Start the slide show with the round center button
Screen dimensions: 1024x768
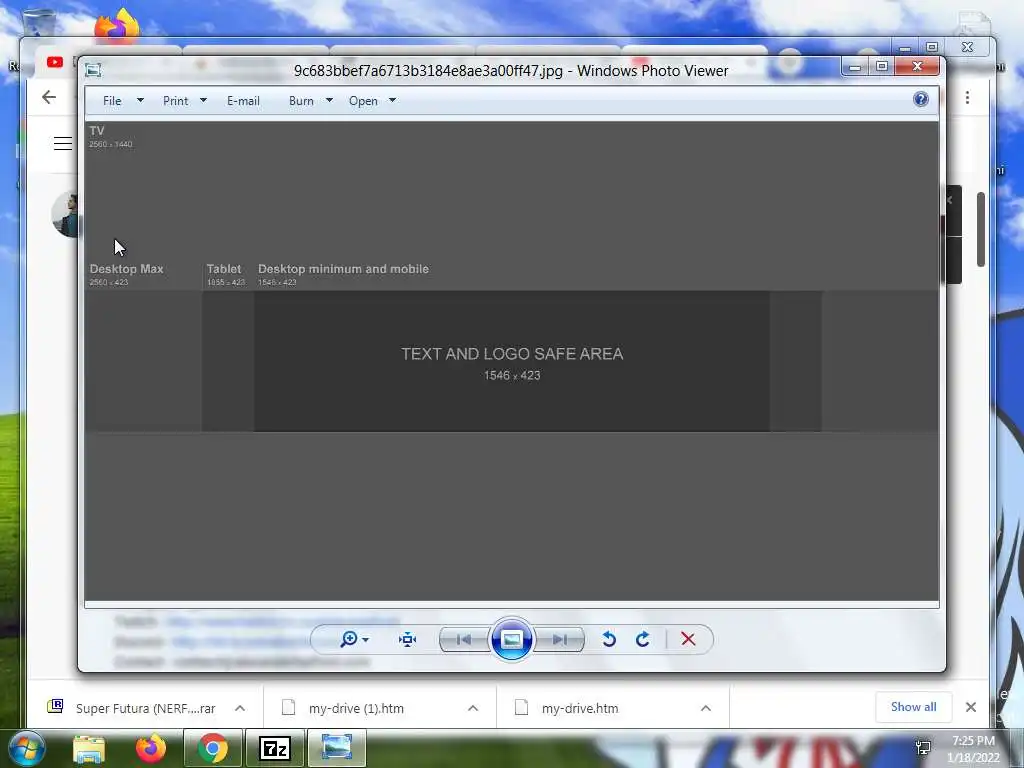pos(511,639)
